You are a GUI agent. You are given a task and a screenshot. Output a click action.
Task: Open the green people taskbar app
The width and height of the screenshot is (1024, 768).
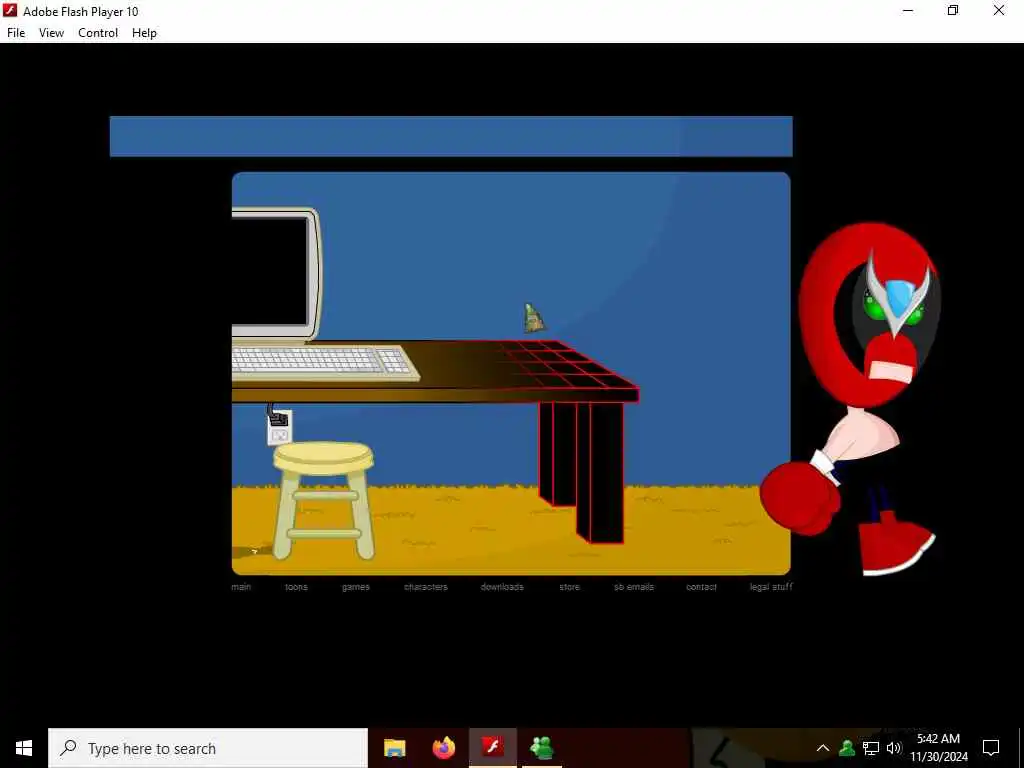pyautogui.click(x=542, y=748)
